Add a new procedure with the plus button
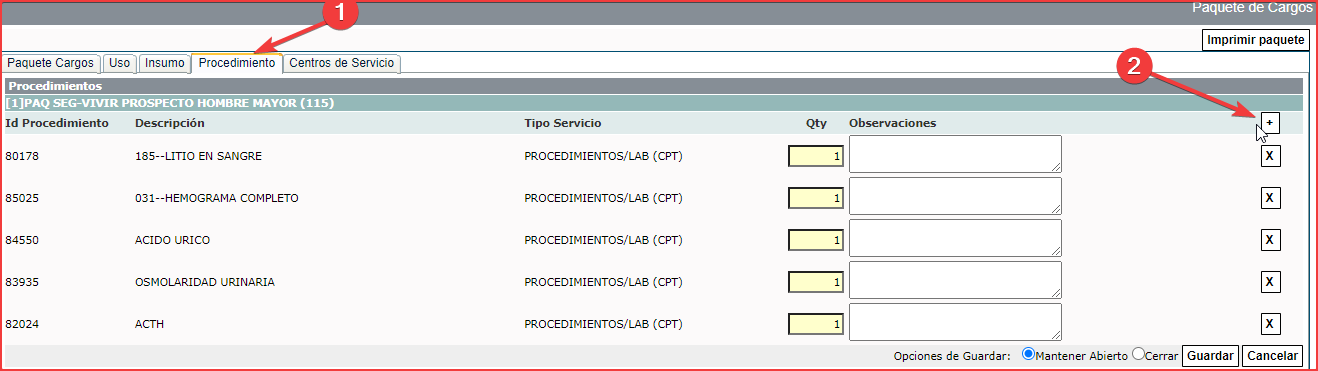Viewport: 1318px width, 371px height. pyautogui.click(x=1269, y=122)
